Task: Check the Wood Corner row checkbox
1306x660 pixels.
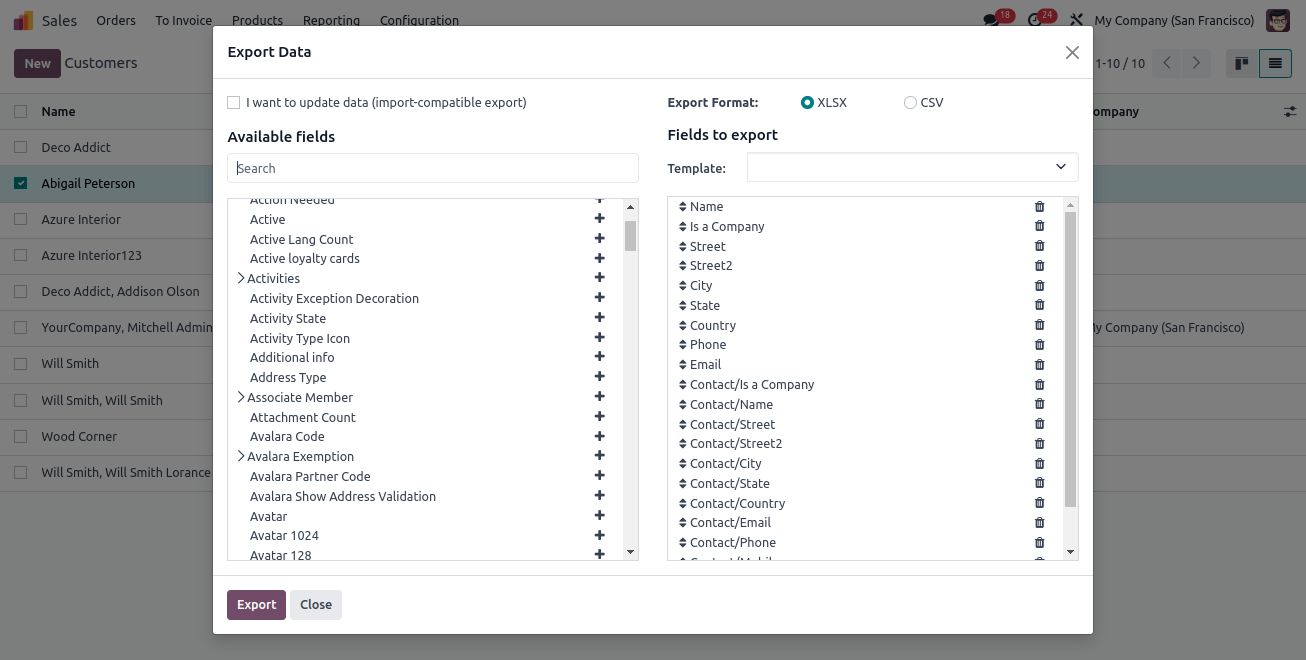Action: point(21,436)
